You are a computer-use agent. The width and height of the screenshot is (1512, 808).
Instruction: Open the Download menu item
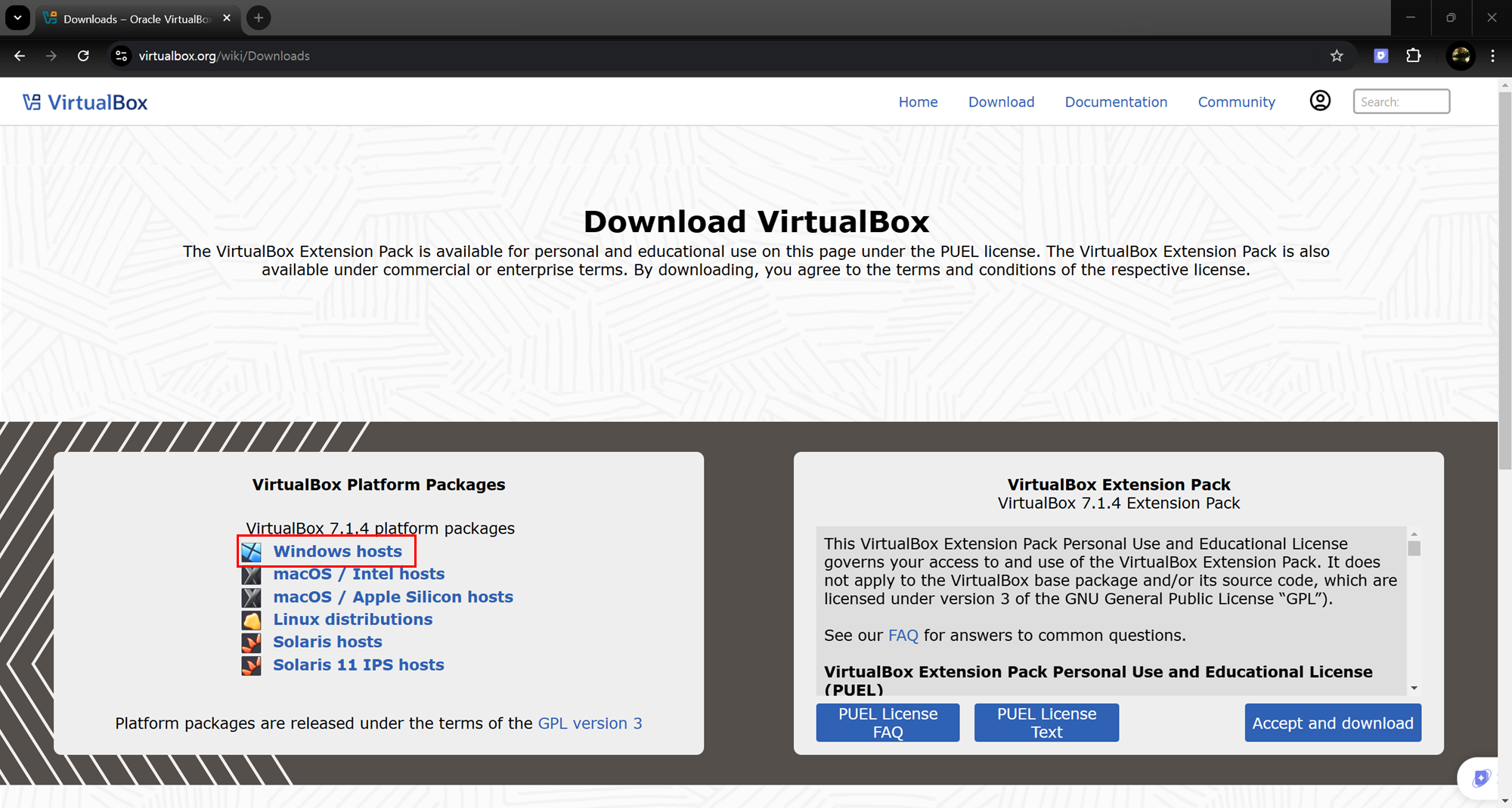point(1001,102)
